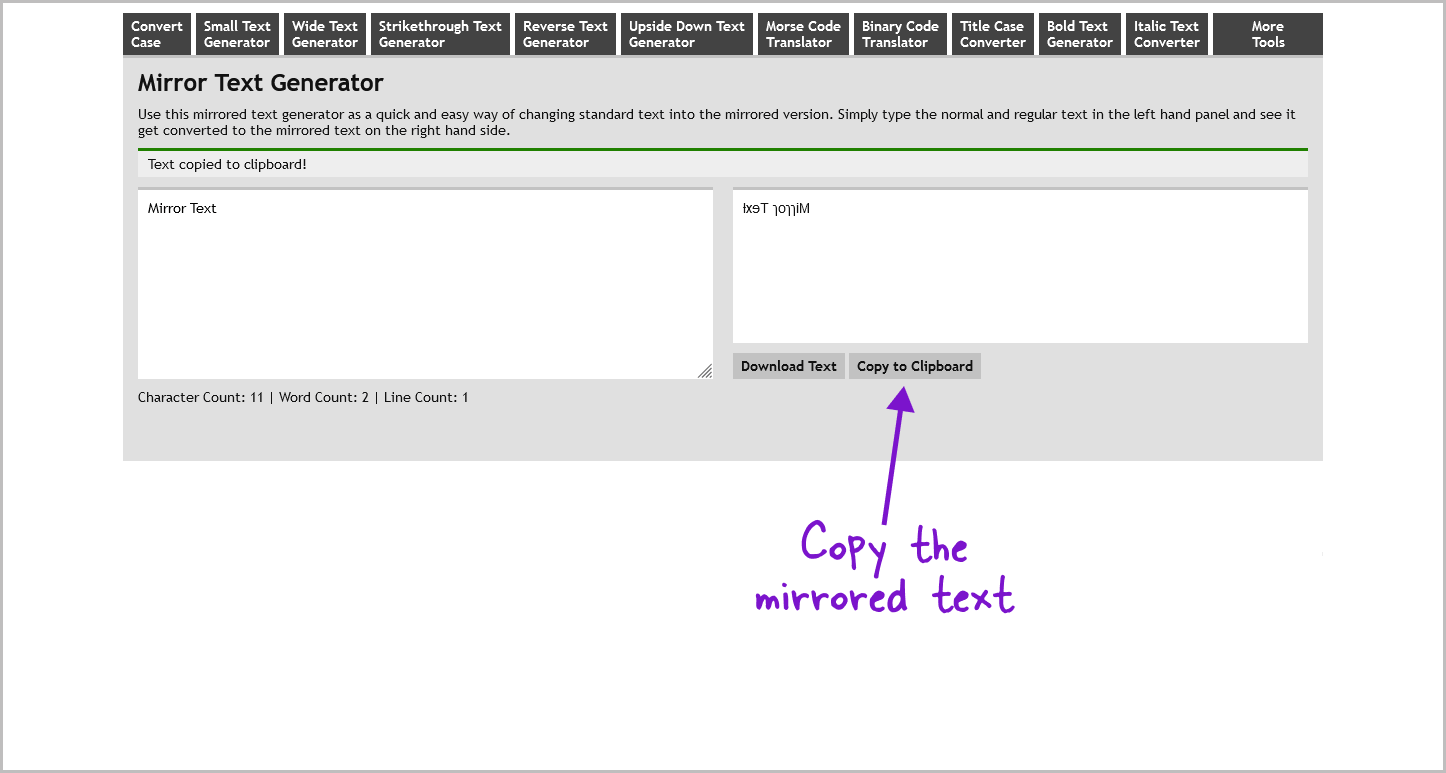Click the Copy to Clipboard button

(x=914, y=365)
